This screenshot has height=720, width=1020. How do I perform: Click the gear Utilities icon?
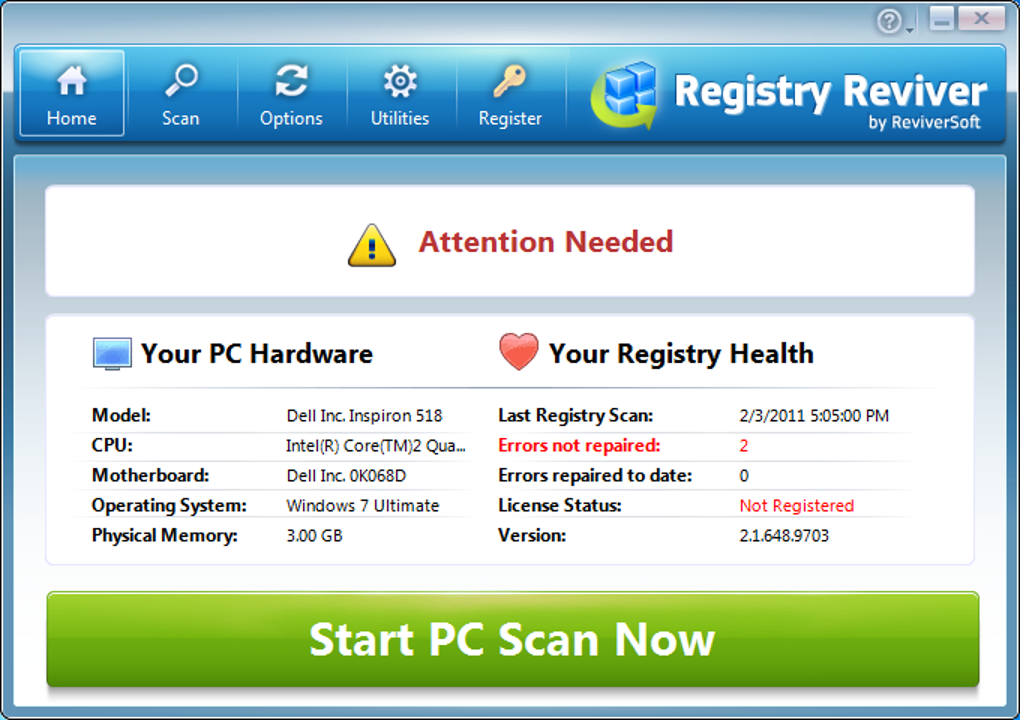399,81
